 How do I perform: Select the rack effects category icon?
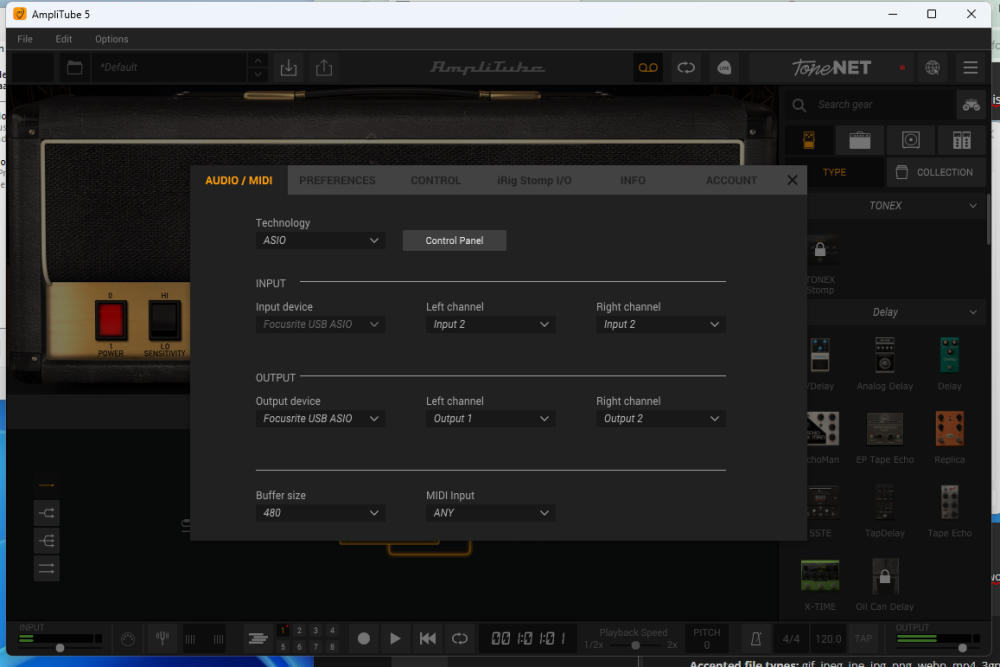click(961, 139)
